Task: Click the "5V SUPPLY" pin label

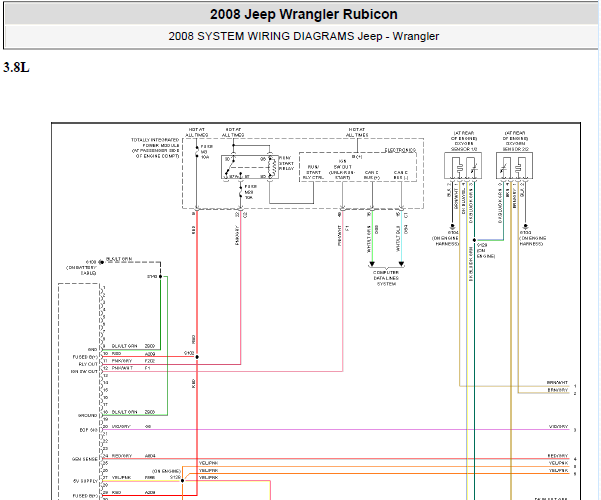Action: coord(85,481)
